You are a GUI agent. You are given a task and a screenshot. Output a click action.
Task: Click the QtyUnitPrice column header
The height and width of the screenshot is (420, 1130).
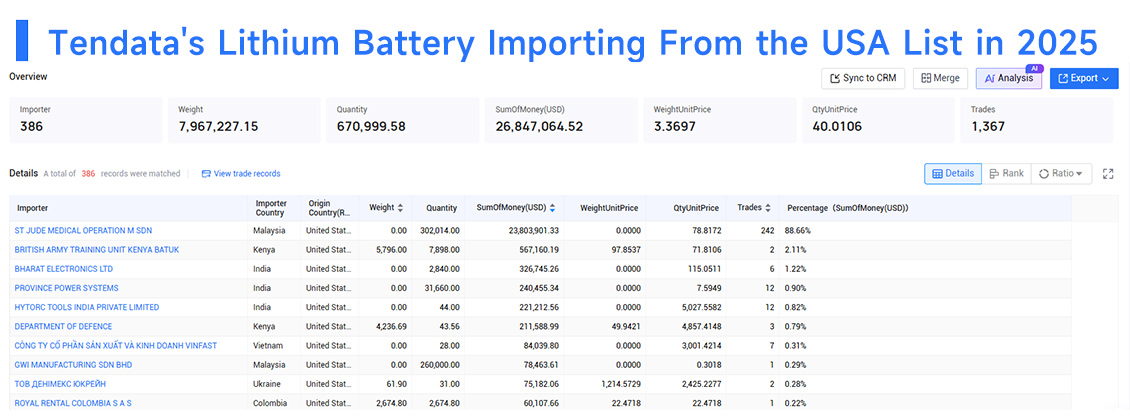[x=685, y=207]
